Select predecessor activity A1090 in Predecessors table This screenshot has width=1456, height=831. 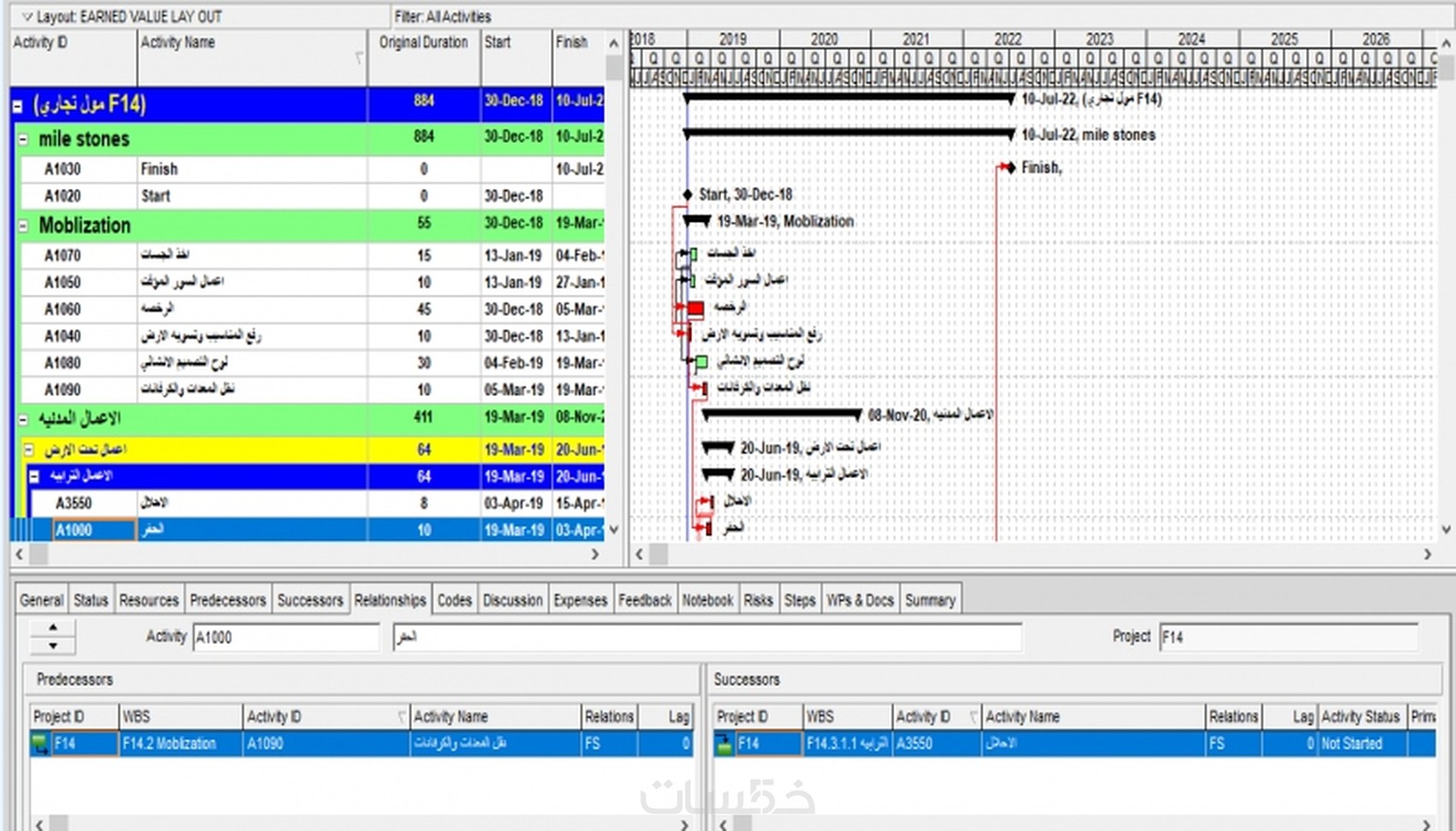(326, 744)
